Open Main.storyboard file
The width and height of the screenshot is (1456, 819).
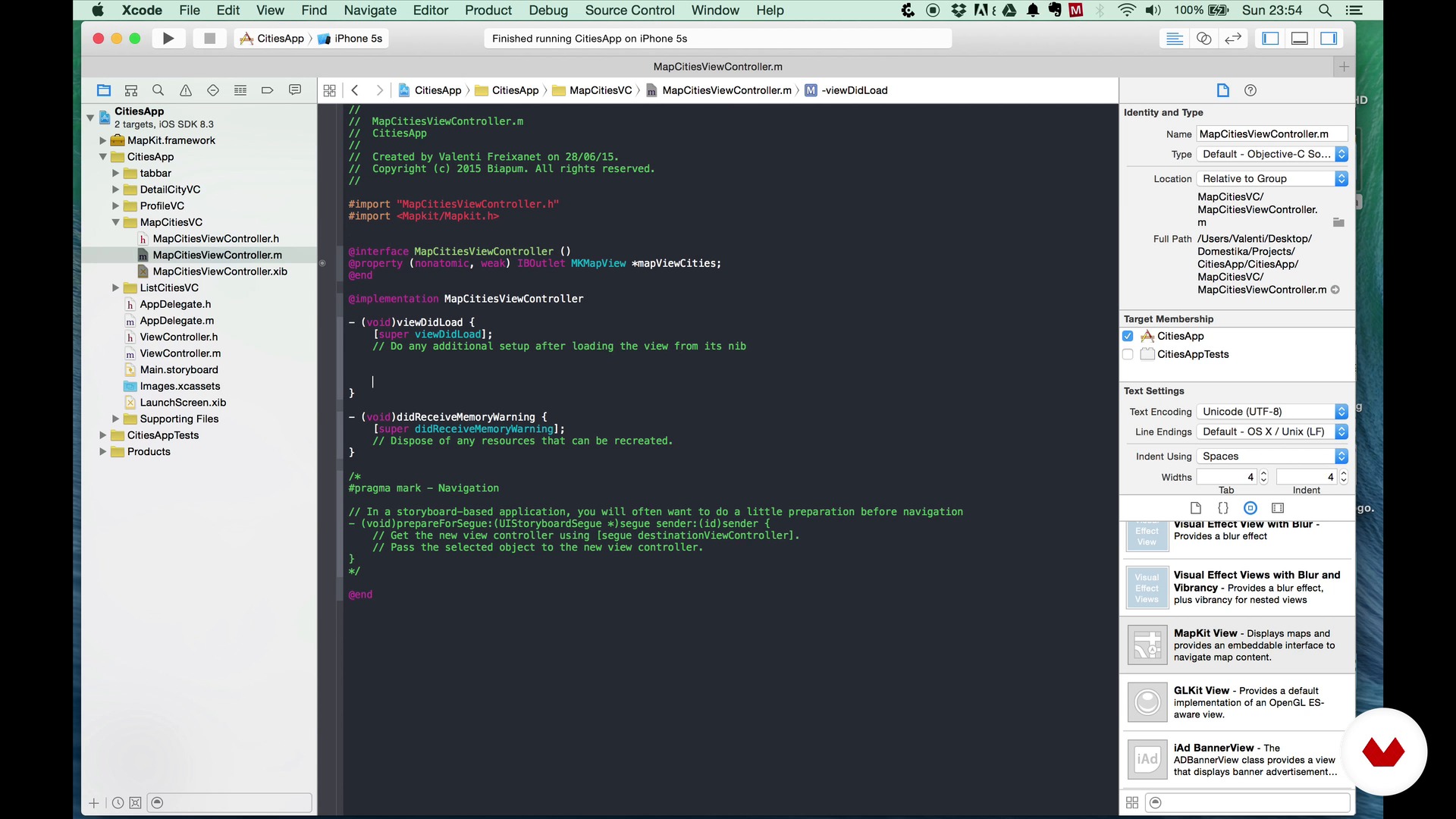point(179,369)
